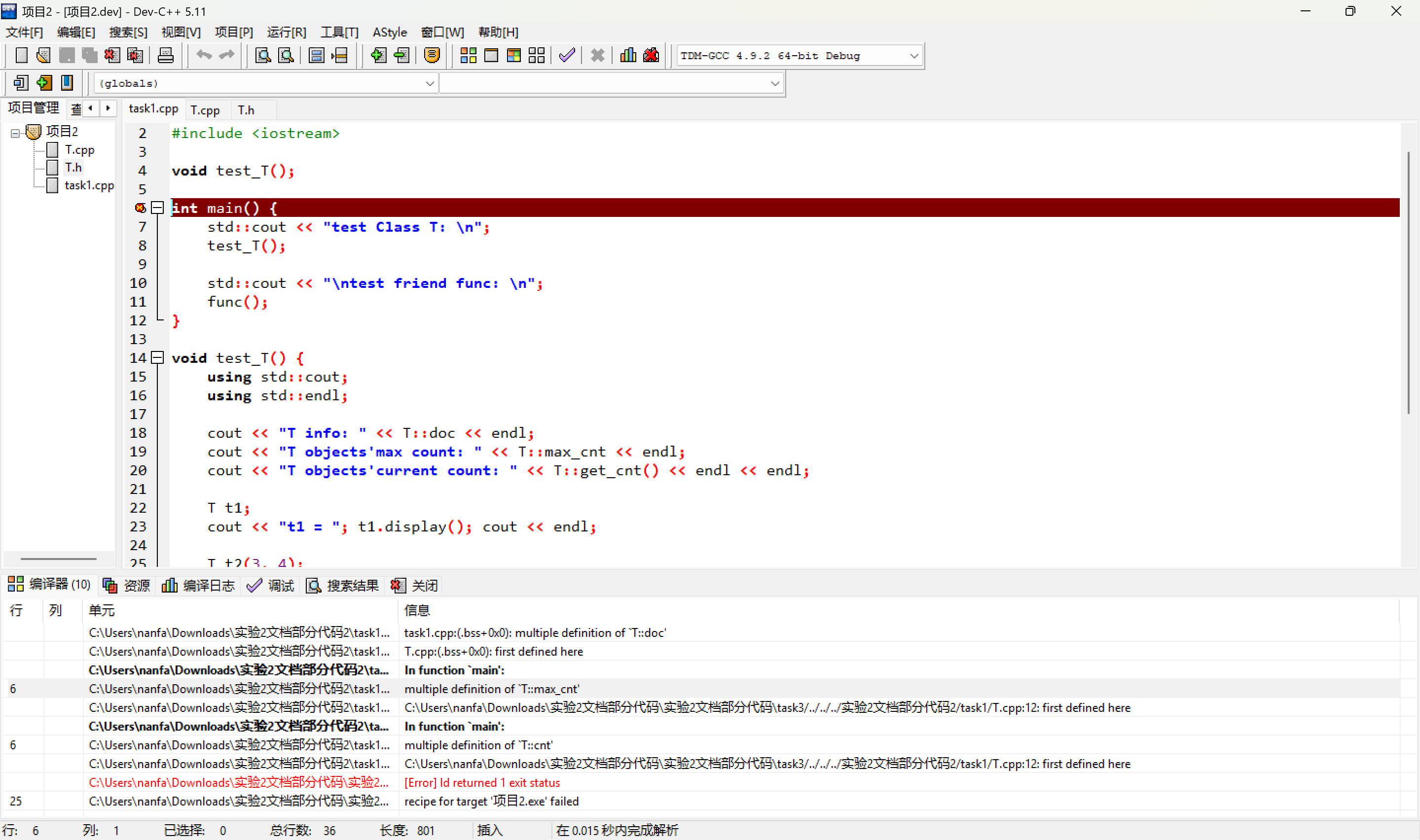Image resolution: width=1420 pixels, height=840 pixels.
Task: Click the Compile & Run multicolor window icon
Action: (x=513, y=56)
